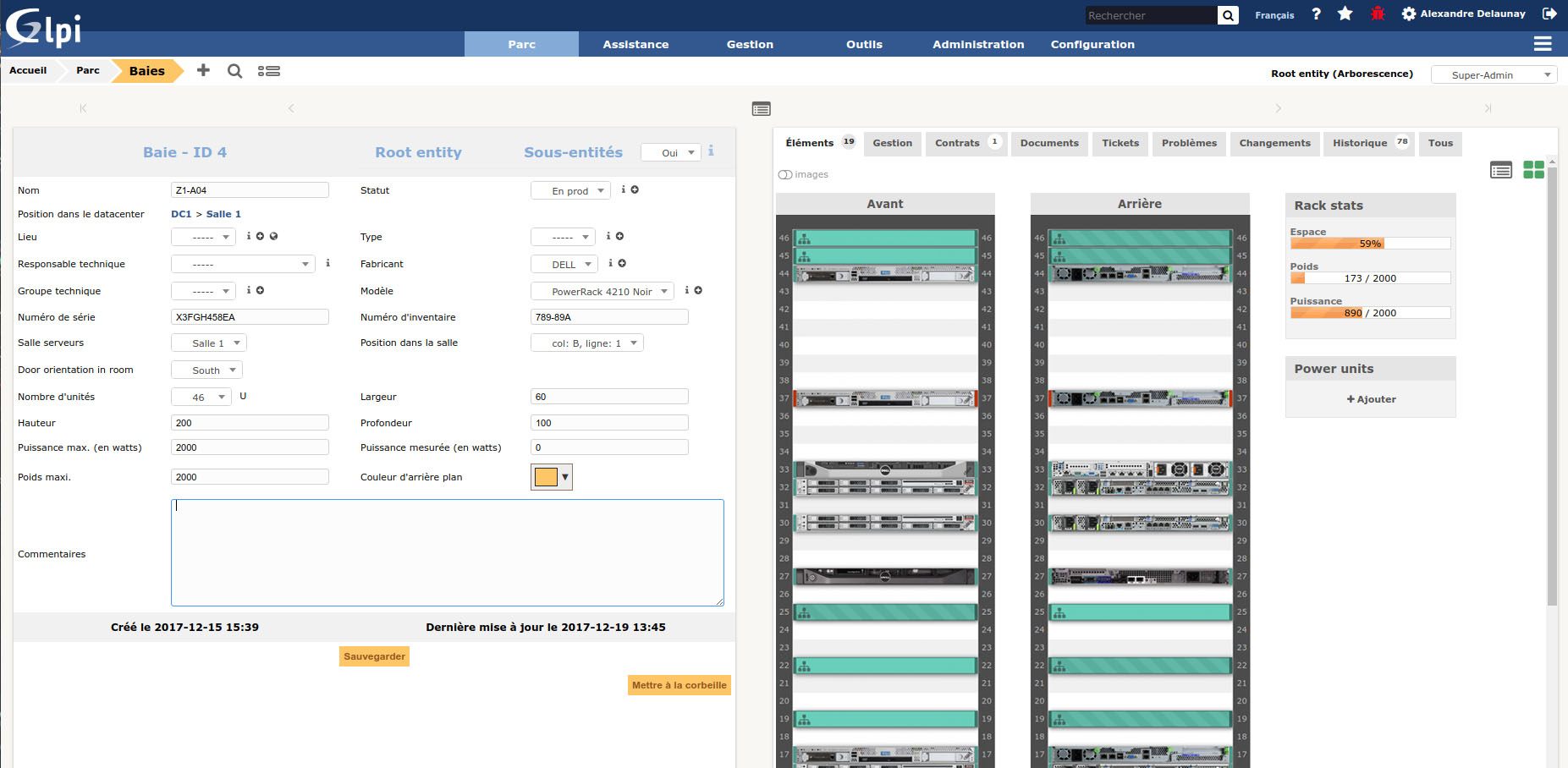Open the background color swatch picker
1568x768 pixels.
[552, 477]
